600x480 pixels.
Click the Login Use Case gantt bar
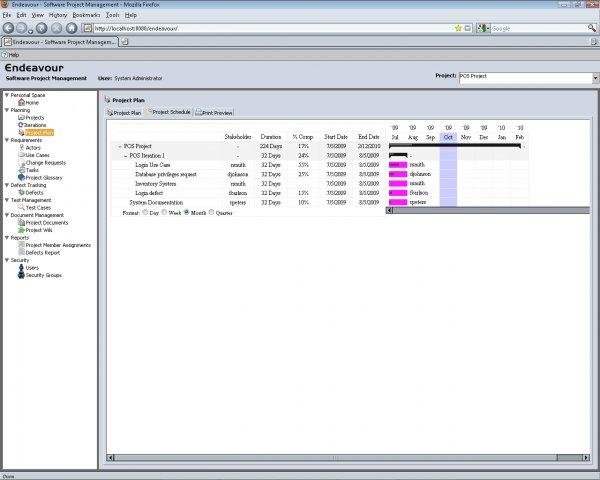point(397,164)
